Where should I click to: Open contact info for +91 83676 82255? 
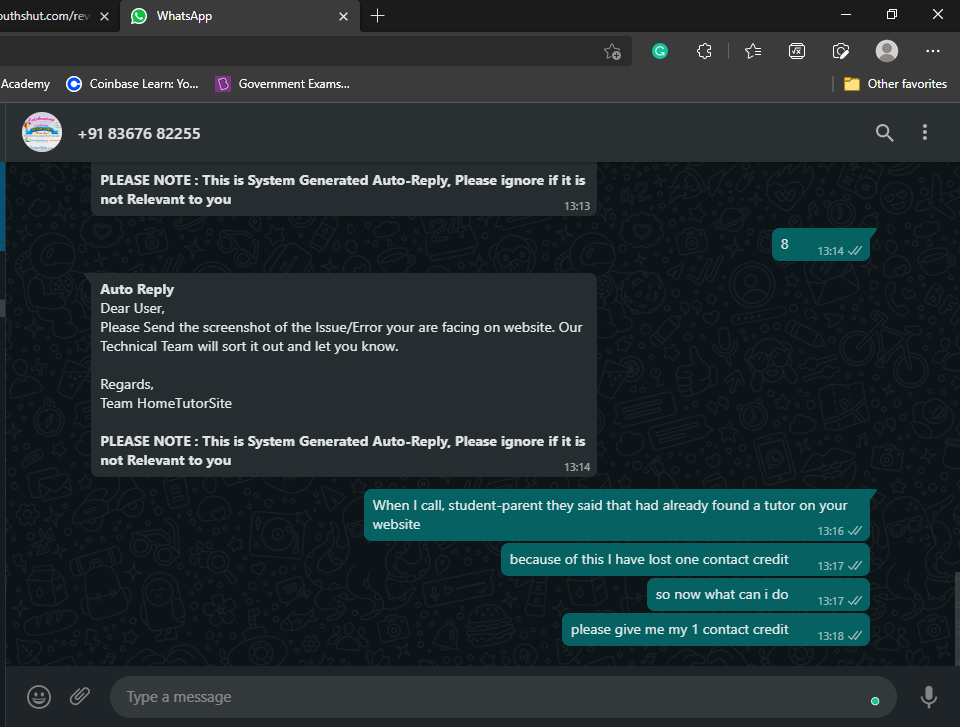(x=139, y=133)
